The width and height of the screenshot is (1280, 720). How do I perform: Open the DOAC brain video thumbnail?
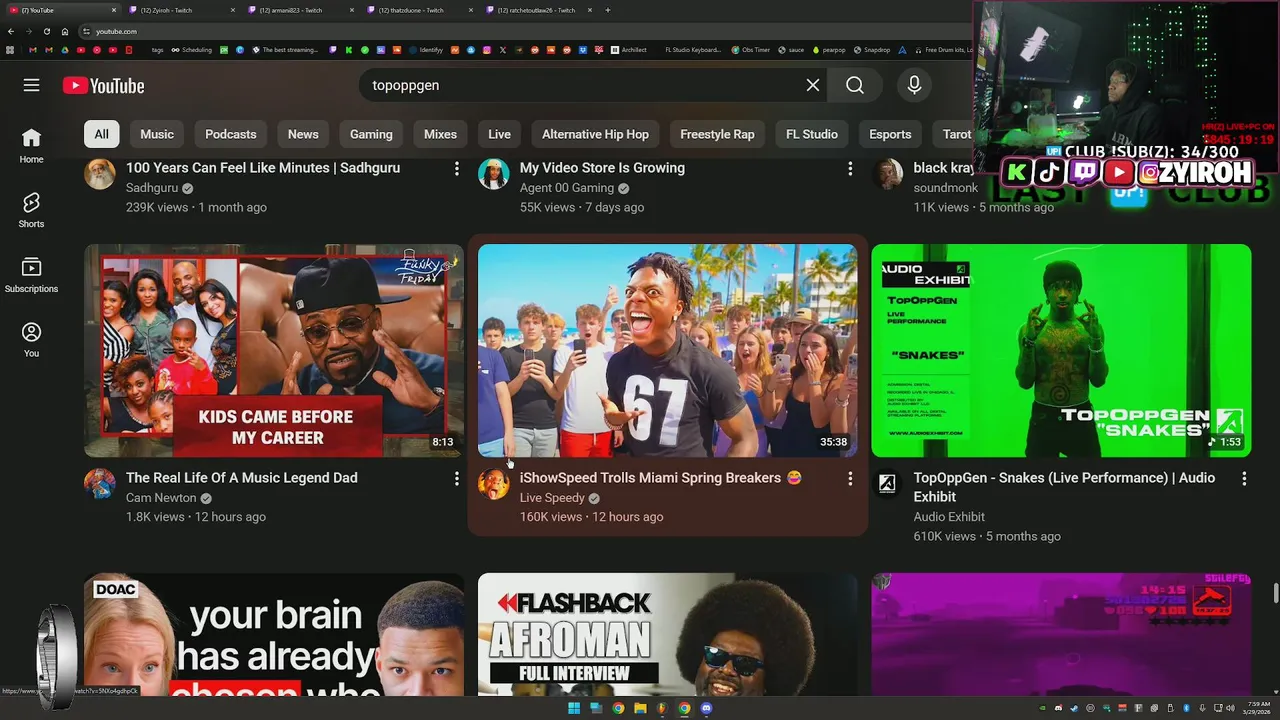[274, 634]
